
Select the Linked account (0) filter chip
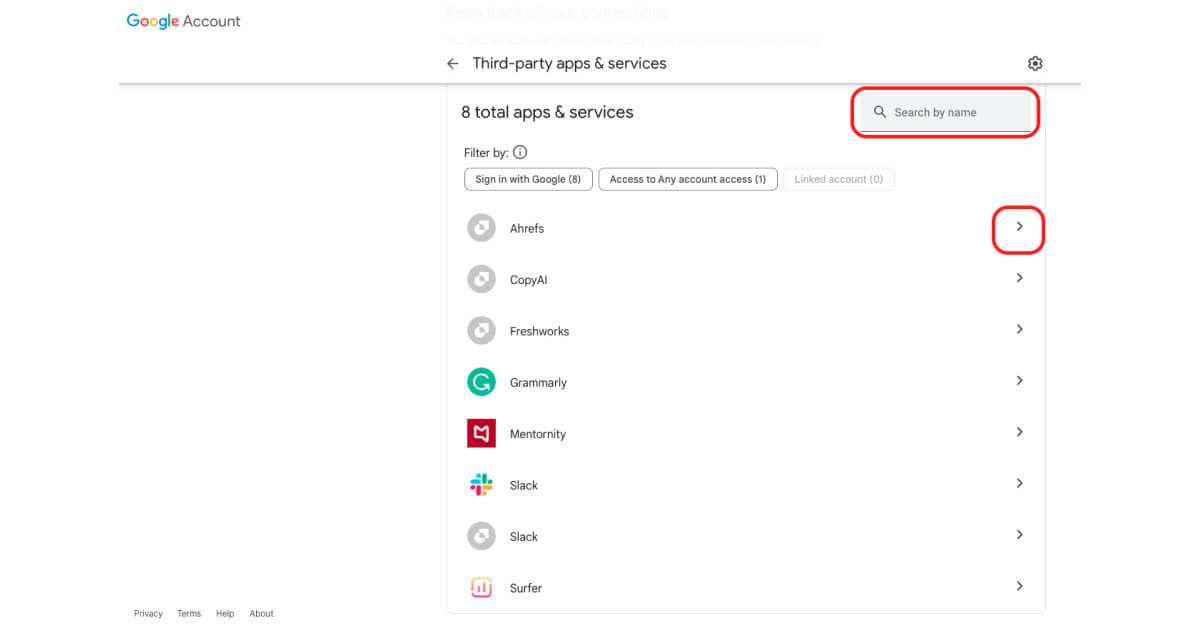pos(839,179)
